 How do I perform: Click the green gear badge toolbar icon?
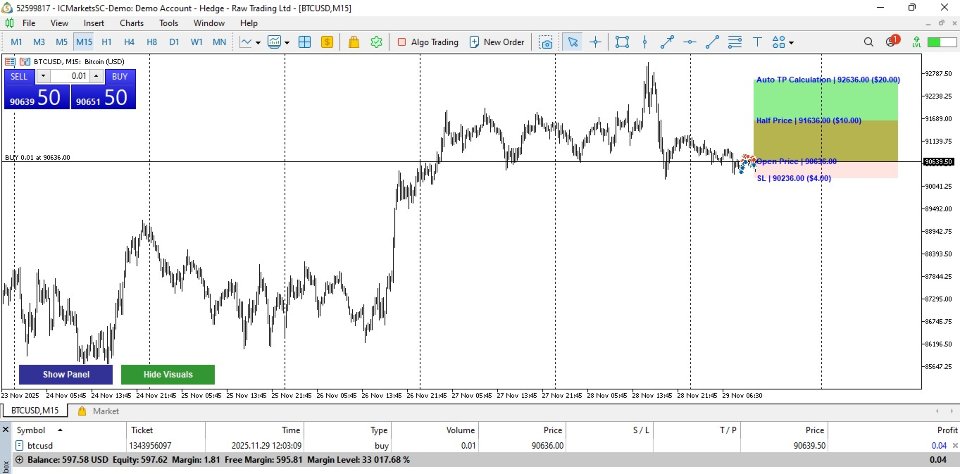[x=377, y=42]
